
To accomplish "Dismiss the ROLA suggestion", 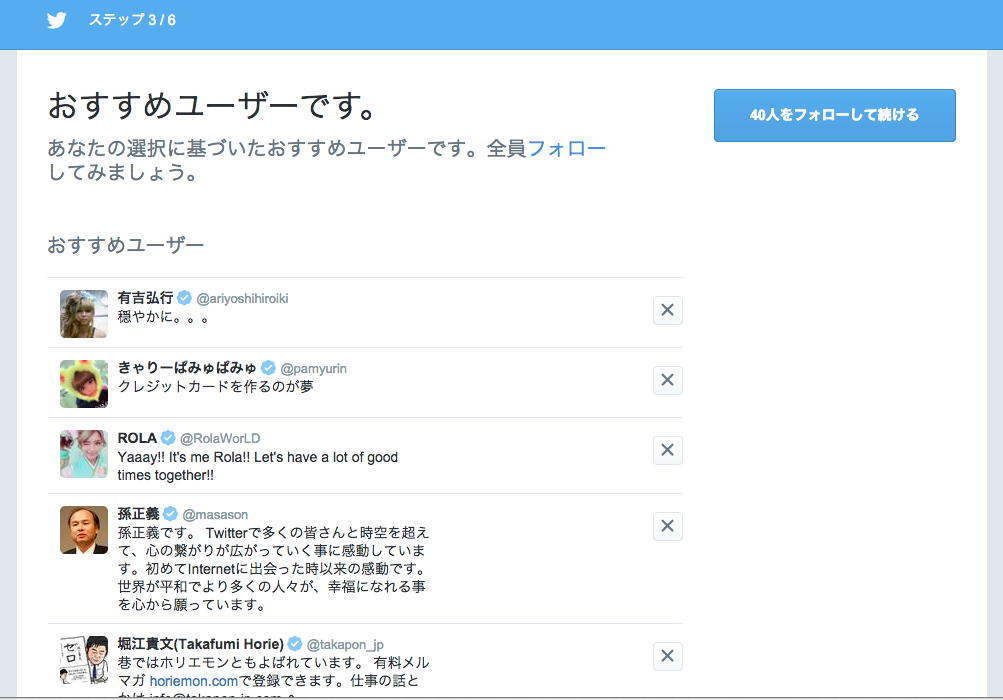I will (x=667, y=450).
